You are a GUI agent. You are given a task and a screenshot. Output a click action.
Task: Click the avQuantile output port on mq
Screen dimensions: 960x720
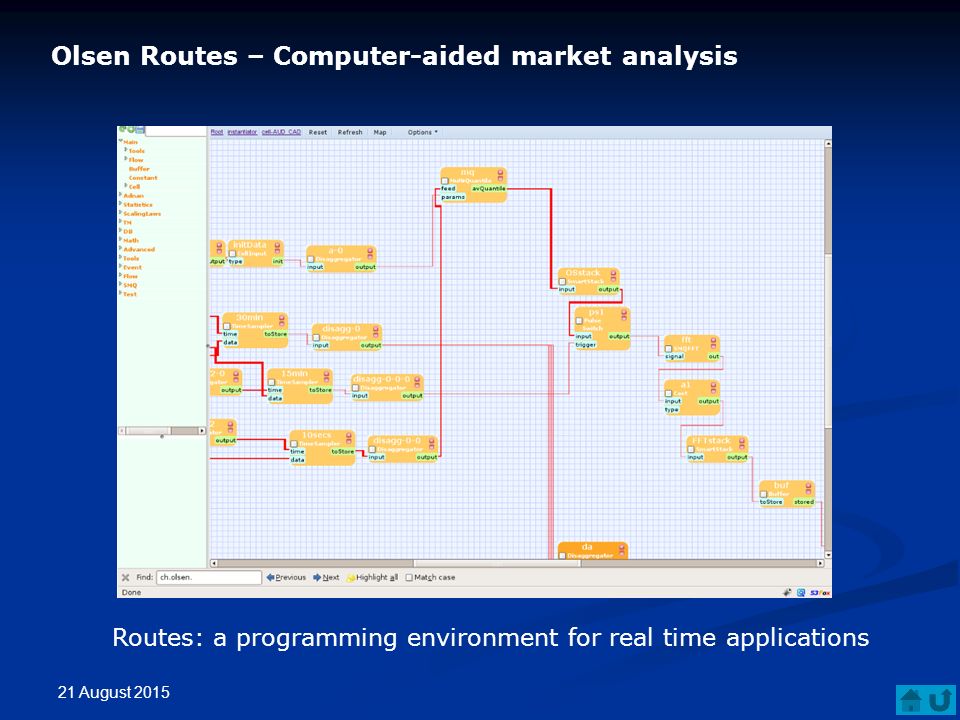pos(489,189)
